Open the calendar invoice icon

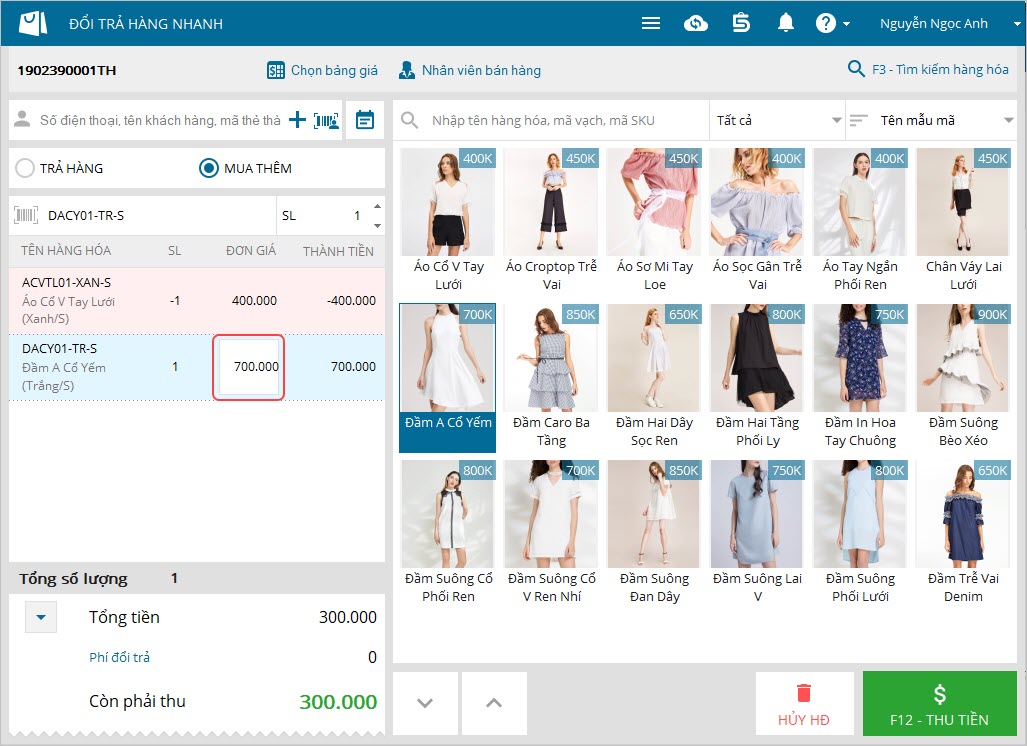[x=365, y=120]
